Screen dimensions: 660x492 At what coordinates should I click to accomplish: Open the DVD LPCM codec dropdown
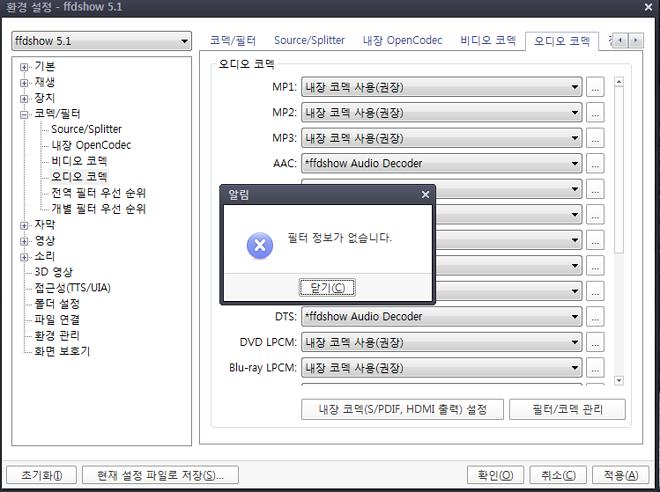coord(441,342)
